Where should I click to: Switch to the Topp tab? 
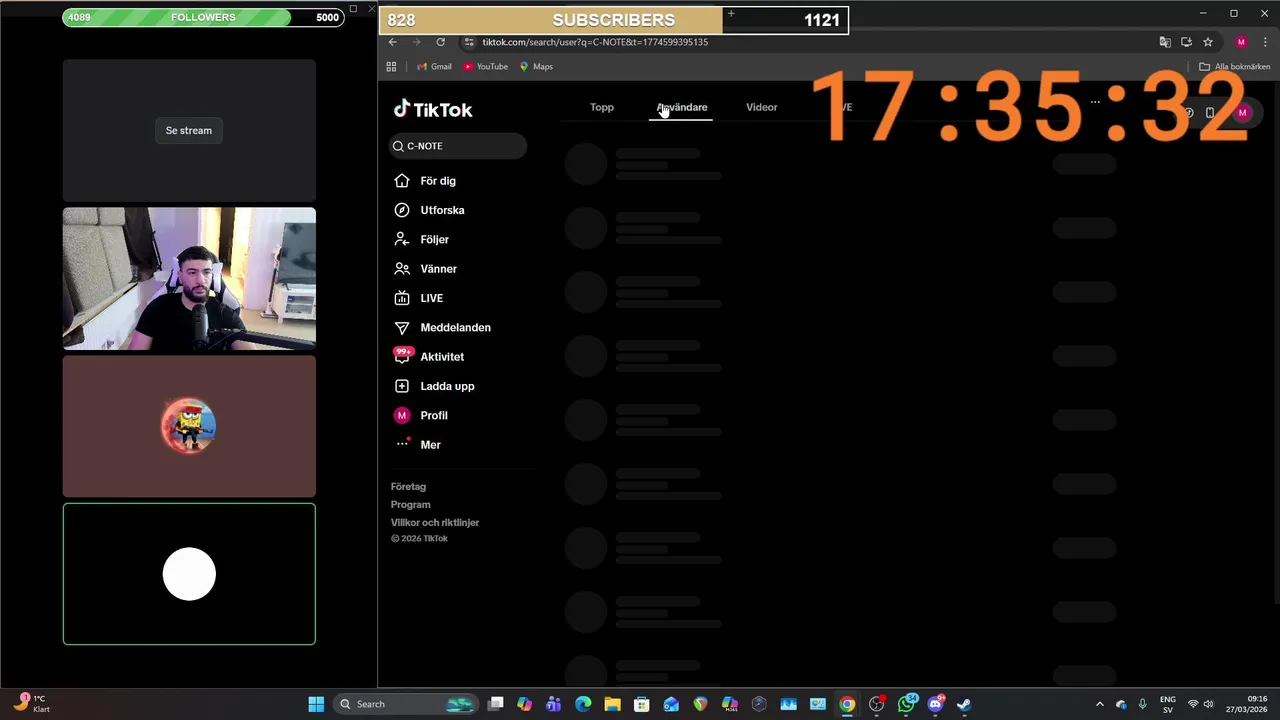point(602,107)
